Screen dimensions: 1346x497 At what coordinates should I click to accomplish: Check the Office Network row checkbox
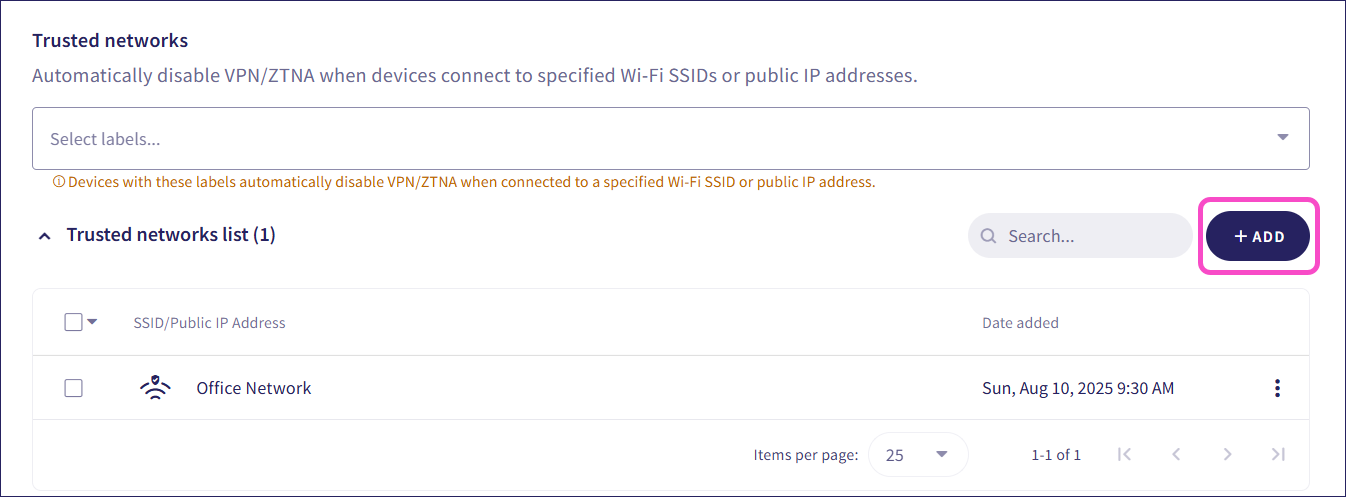[73, 388]
